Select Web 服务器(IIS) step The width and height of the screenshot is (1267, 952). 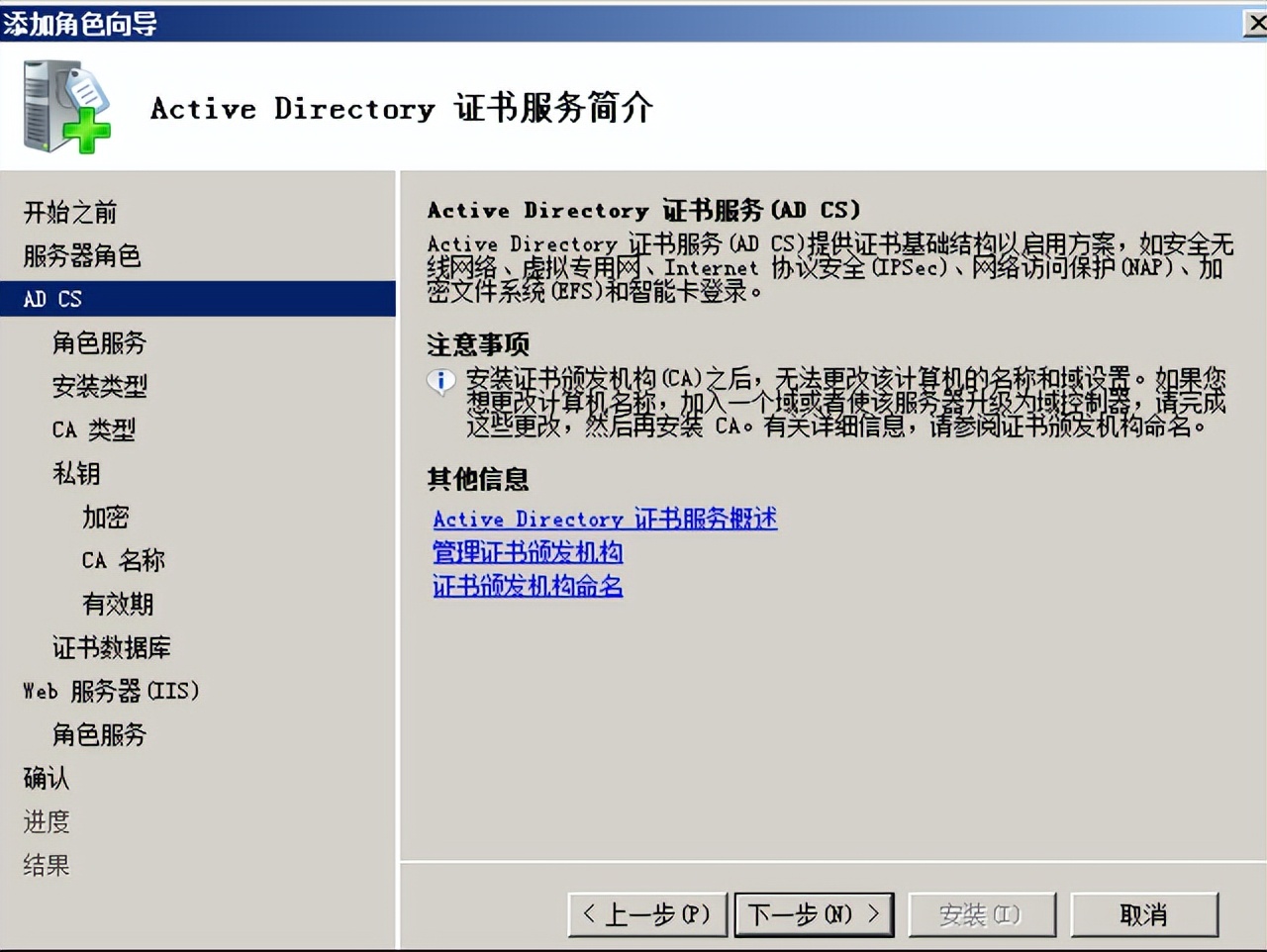point(110,691)
